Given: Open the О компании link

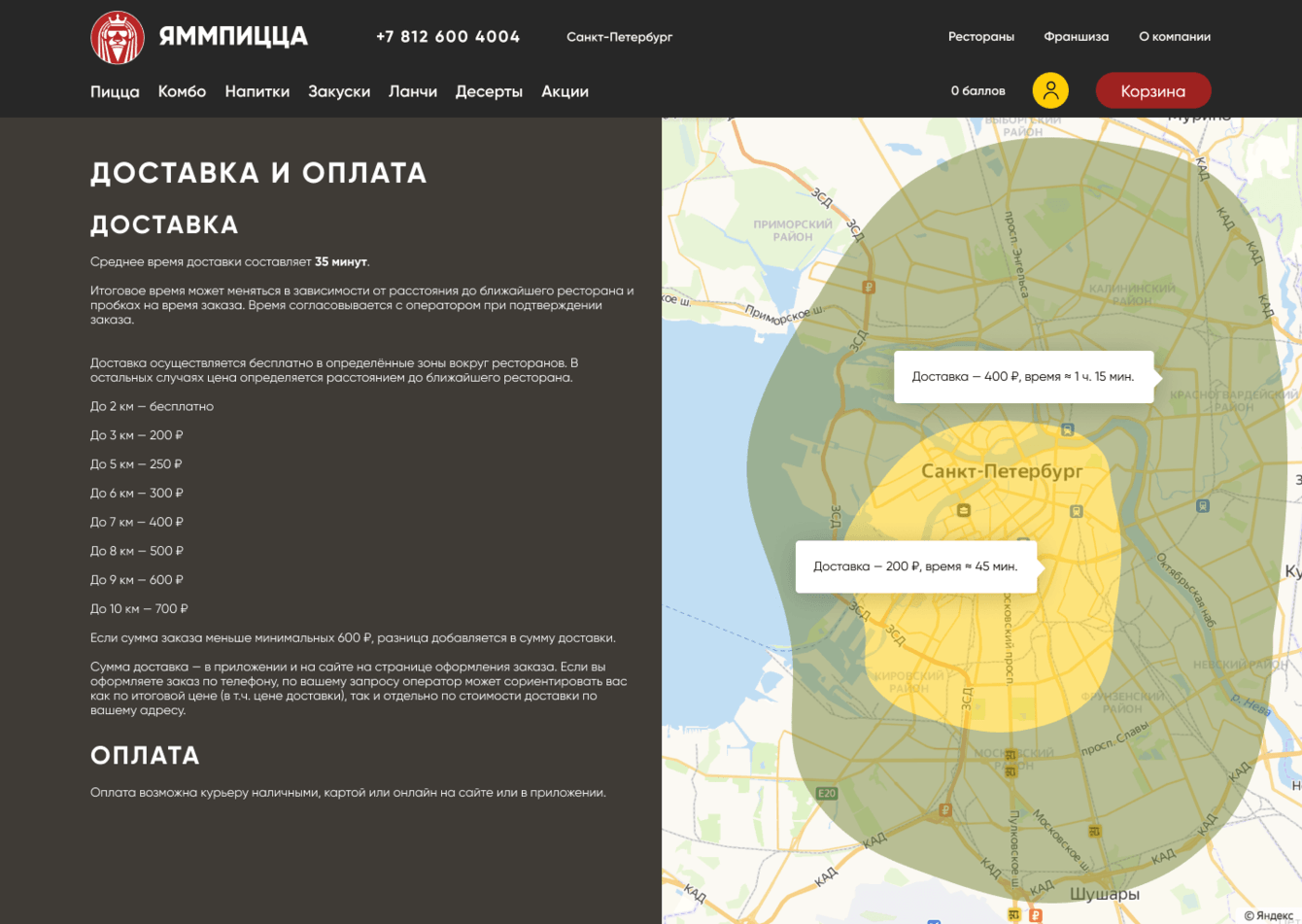Looking at the screenshot, I should click(x=1175, y=37).
